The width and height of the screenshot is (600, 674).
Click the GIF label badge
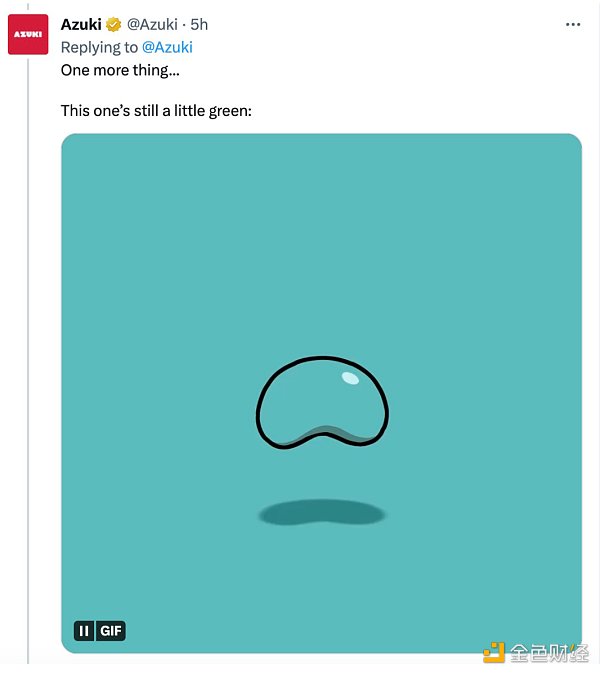click(x=111, y=631)
